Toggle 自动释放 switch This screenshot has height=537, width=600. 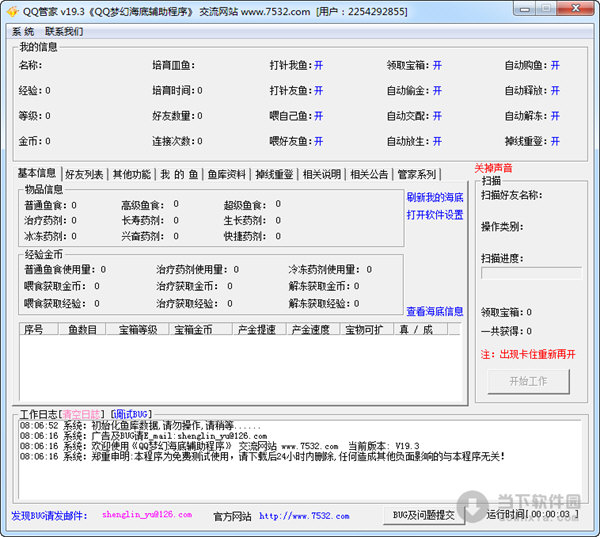tap(555, 91)
